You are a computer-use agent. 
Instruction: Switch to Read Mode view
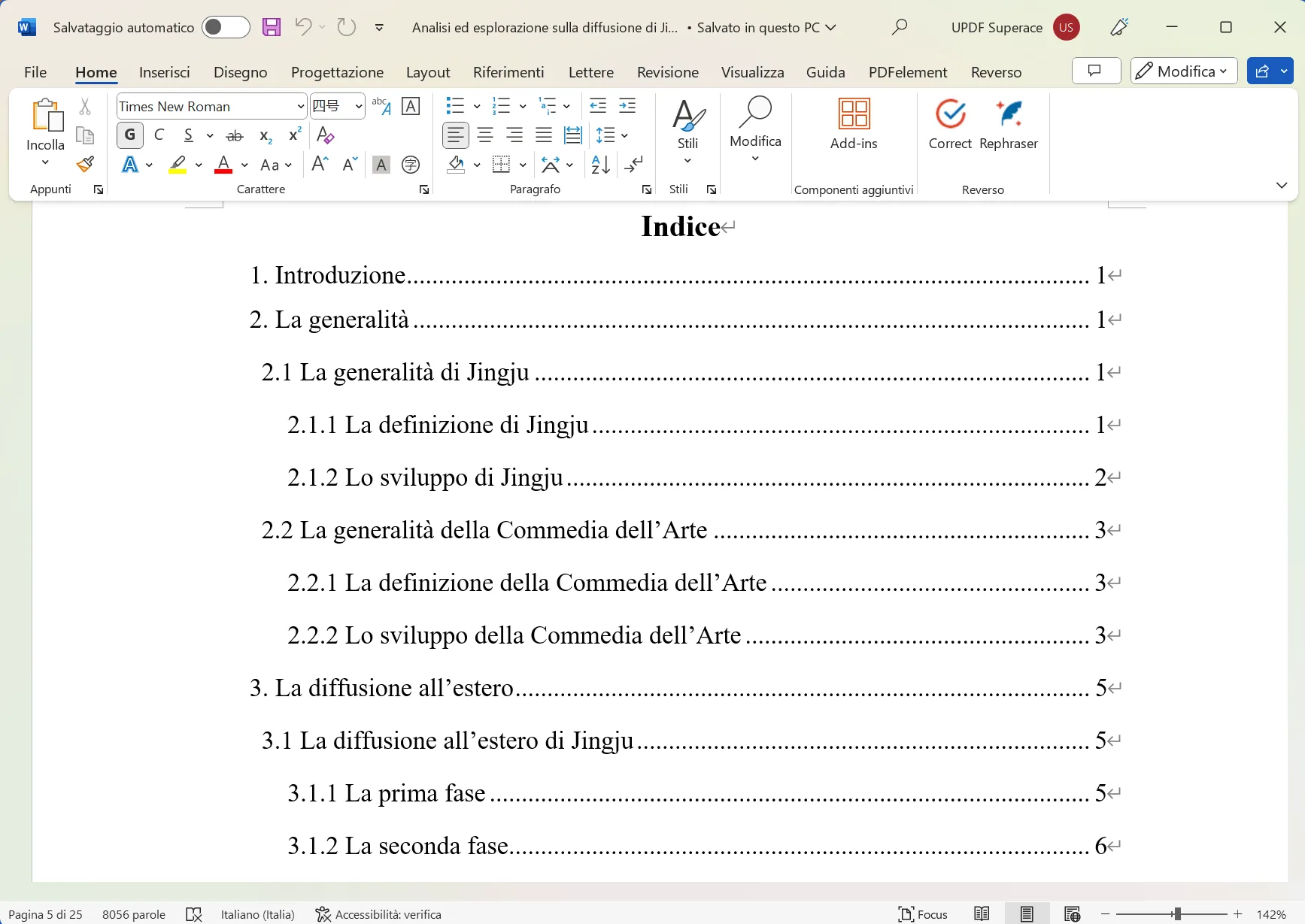982,913
